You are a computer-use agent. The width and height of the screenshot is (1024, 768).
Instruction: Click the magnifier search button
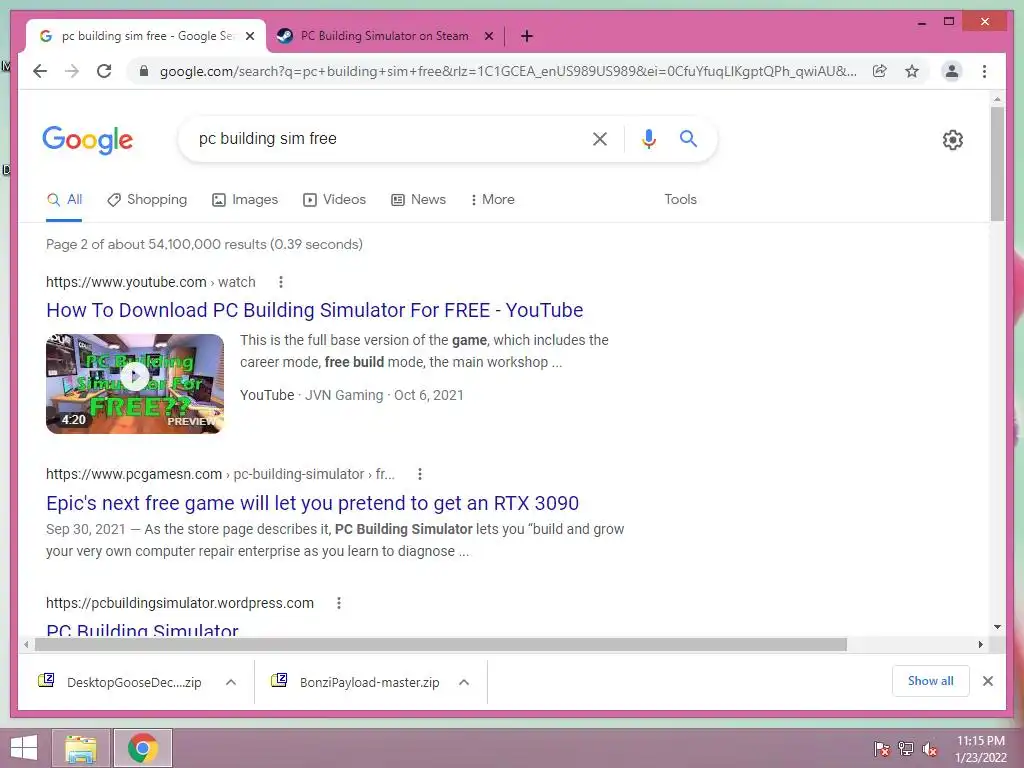click(x=688, y=138)
